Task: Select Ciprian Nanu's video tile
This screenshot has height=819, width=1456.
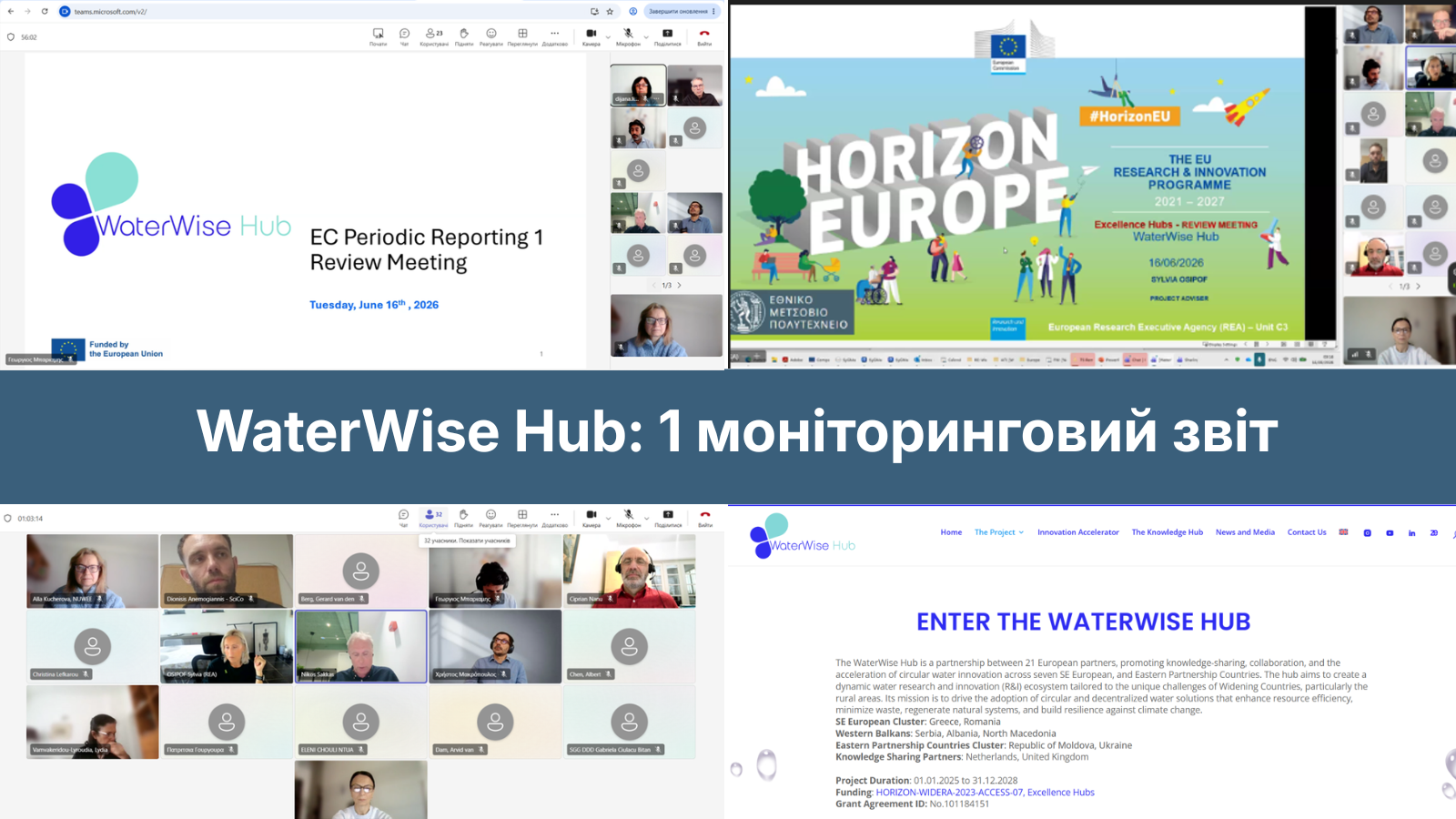Action: tap(630, 571)
